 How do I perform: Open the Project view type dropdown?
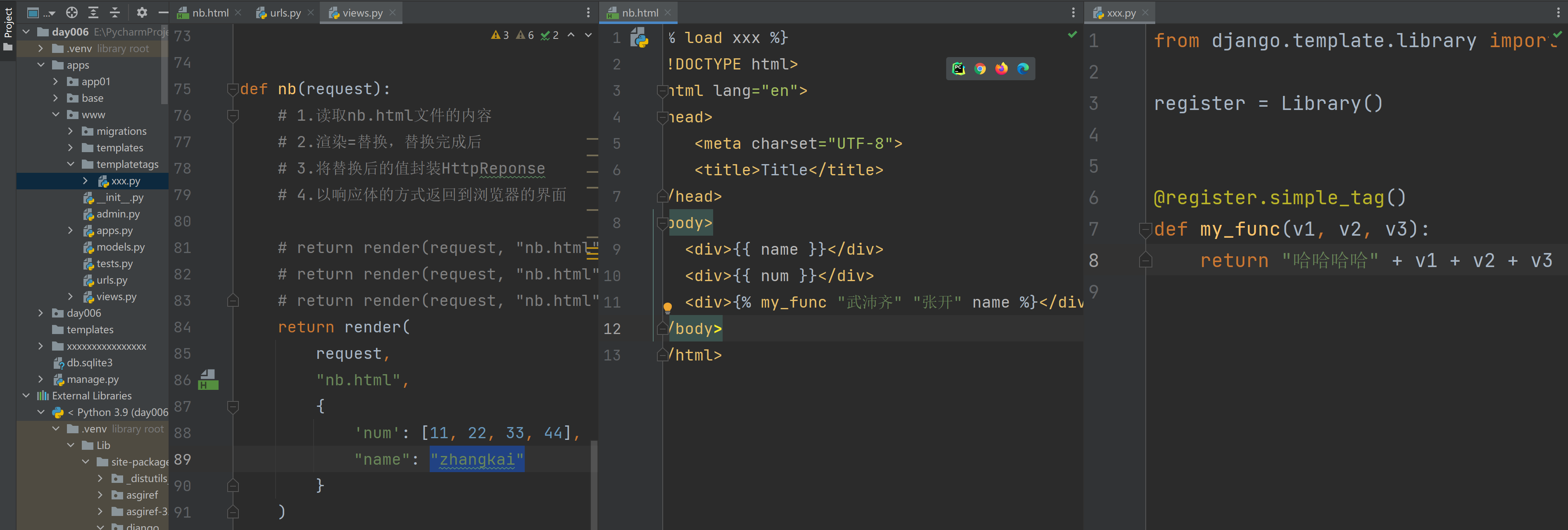click(41, 12)
